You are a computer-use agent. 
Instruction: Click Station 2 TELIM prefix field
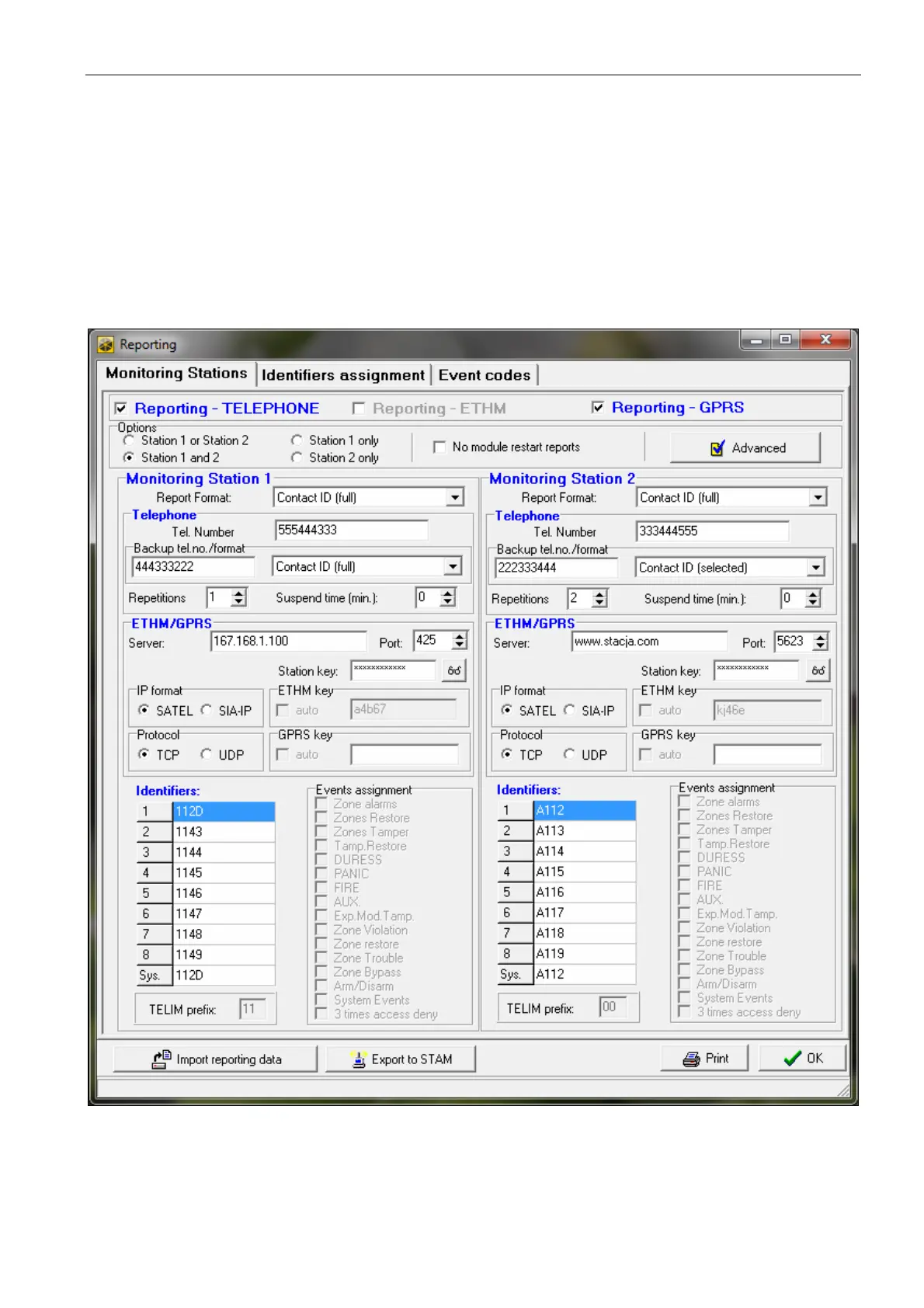click(x=613, y=1007)
